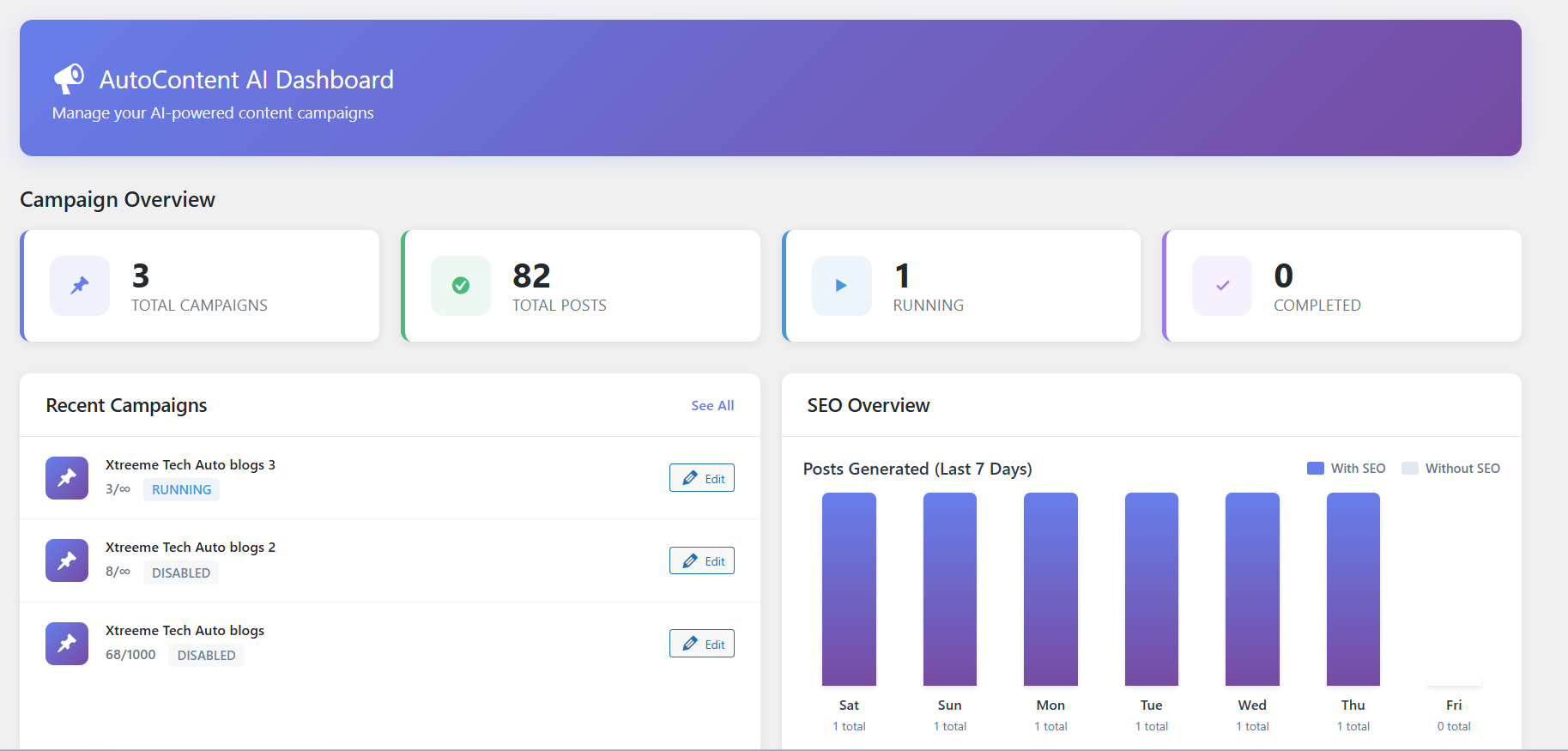The image size is (1568, 751).
Task: Edit the Xtreeme Tech Auto blogs campaign
Action: pyautogui.click(x=702, y=644)
